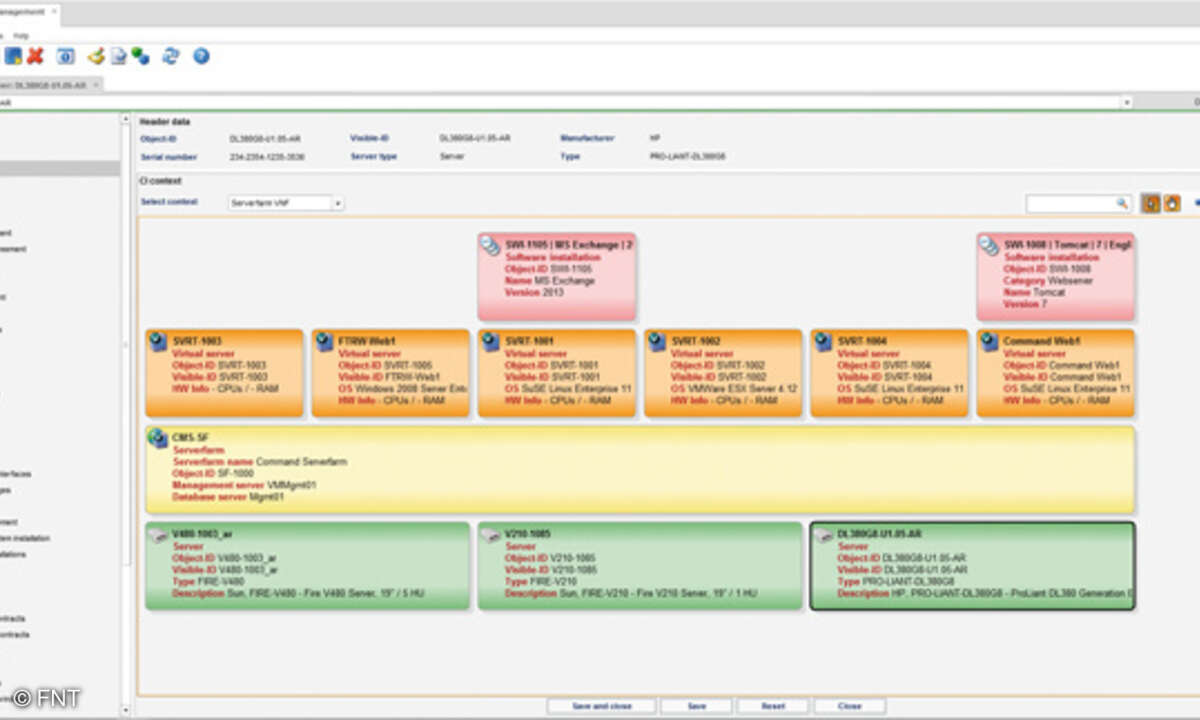
Task: Select the V210-1085 card title
Action: click(x=528, y=534)
